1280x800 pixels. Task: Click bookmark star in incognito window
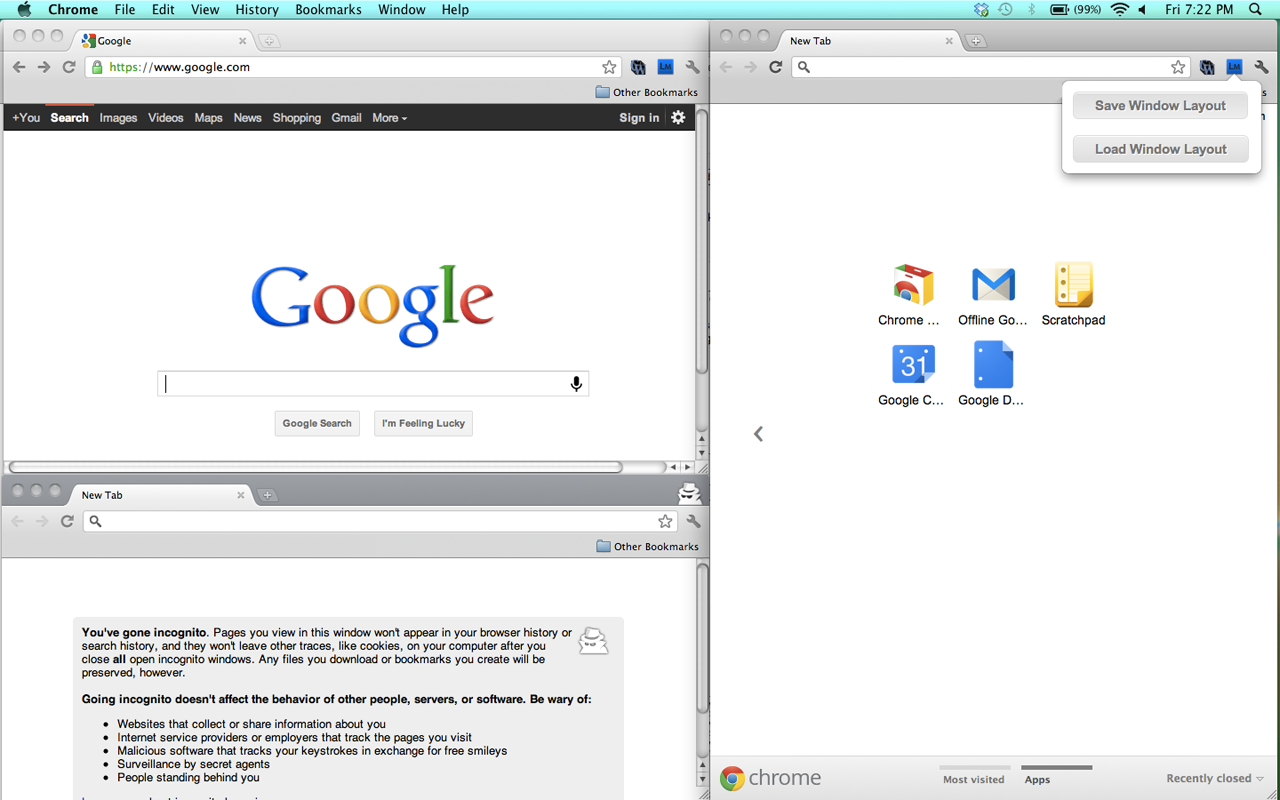pyautogui.click(x=665, y=521)
